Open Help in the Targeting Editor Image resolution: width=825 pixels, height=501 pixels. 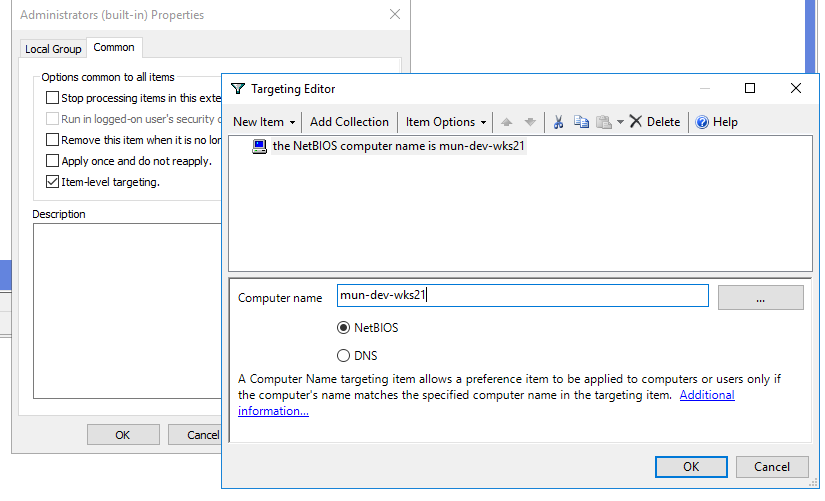pos(717,122)
